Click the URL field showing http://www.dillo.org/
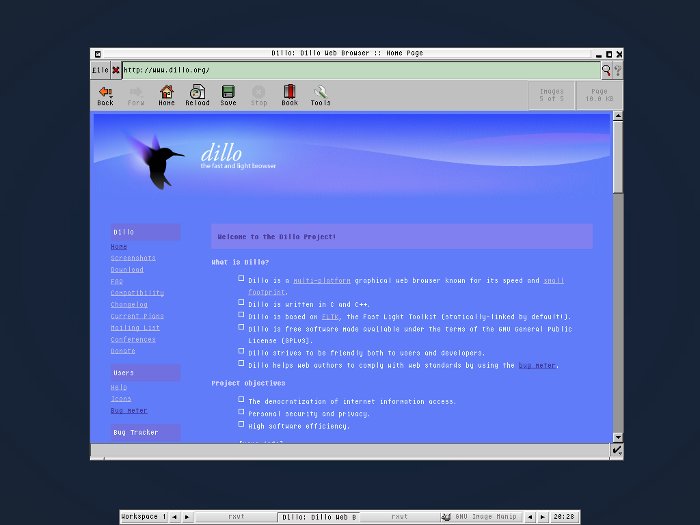Viewport: 700px width, 525px height. point(361,70)
